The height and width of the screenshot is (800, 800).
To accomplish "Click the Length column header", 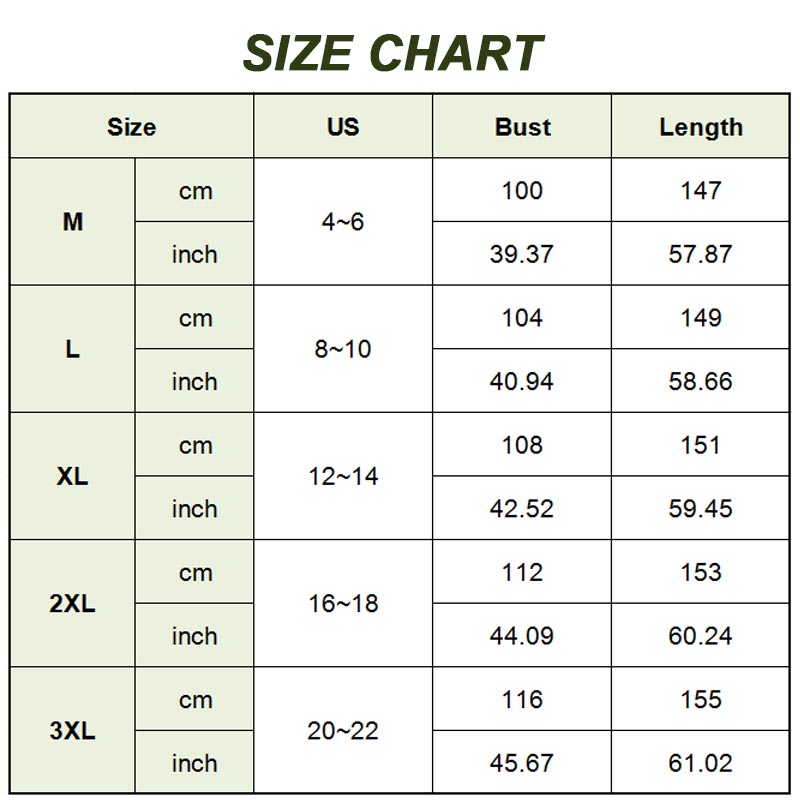I will [x=700, y=127].
